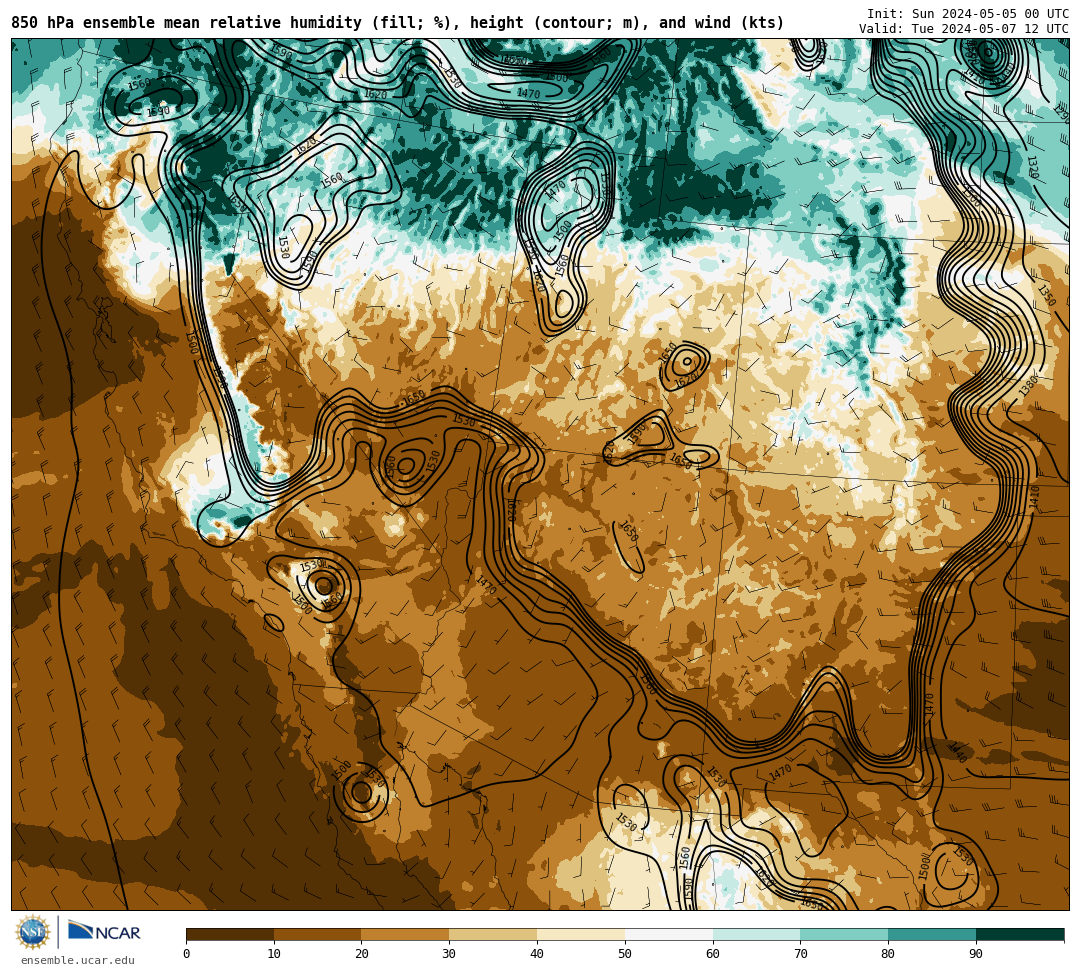Click colorbar tick label '90'

[976, 954]
